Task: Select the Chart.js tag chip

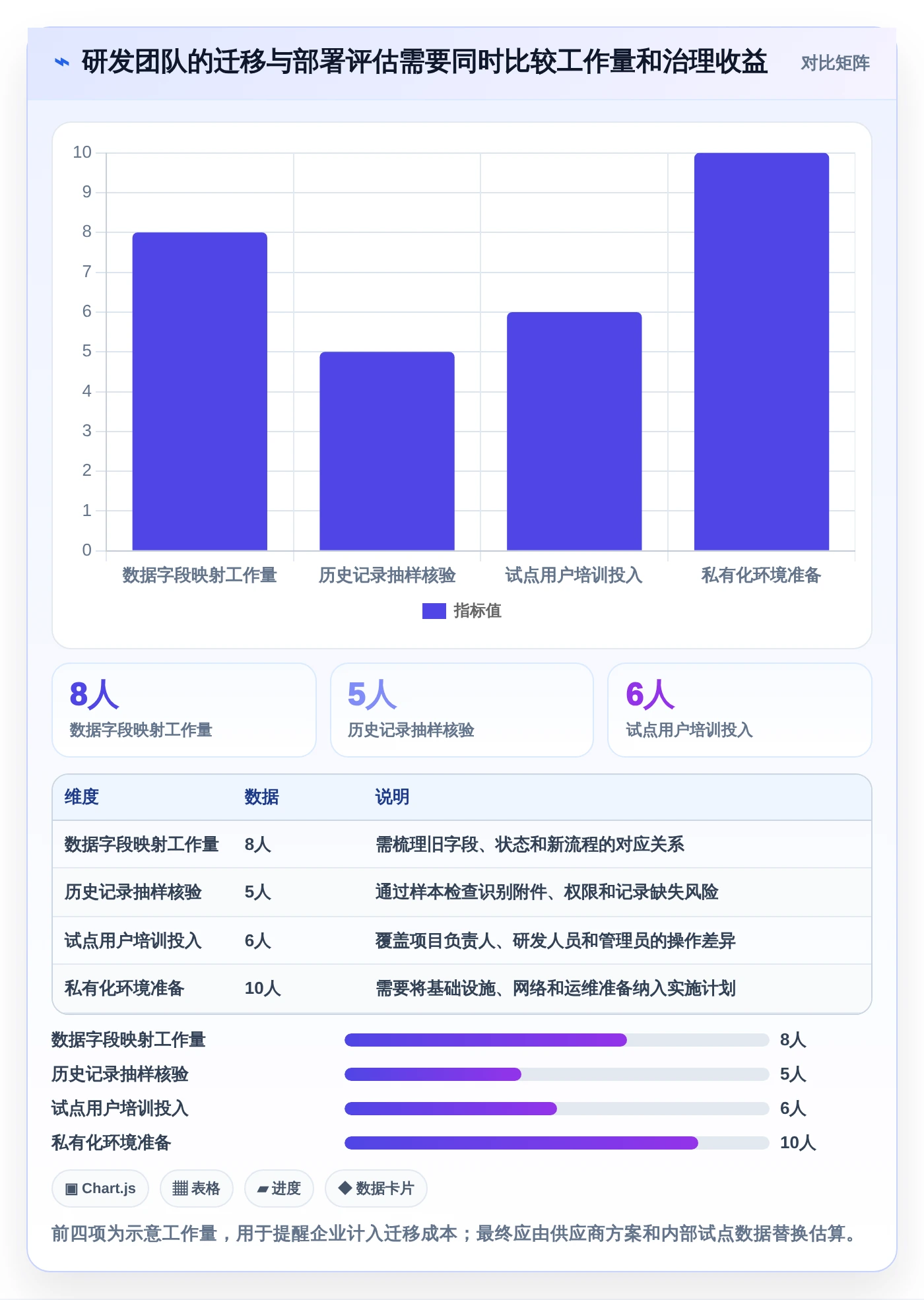Action: click(100, 1188)
